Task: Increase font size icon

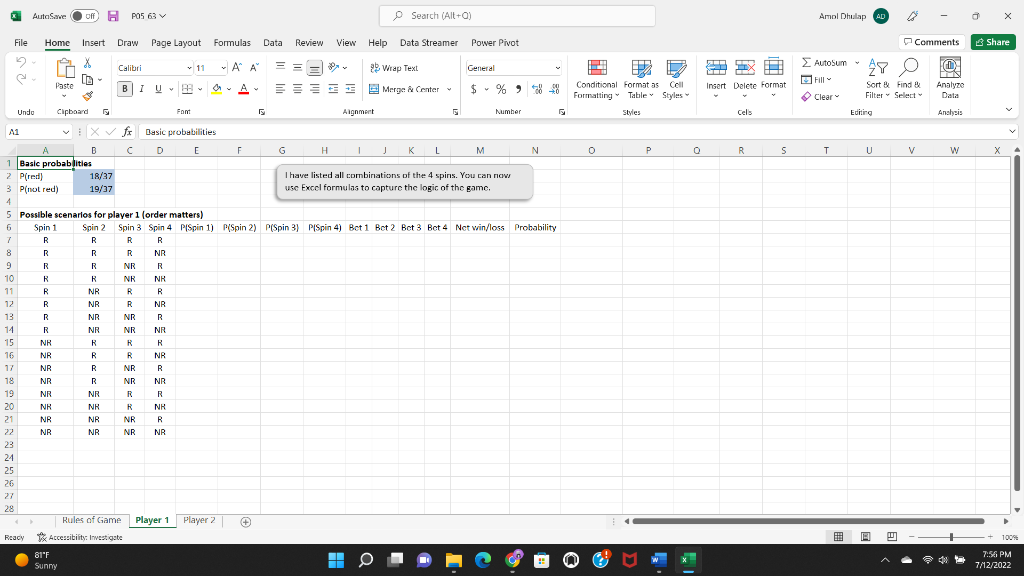Action: [237, 67]
